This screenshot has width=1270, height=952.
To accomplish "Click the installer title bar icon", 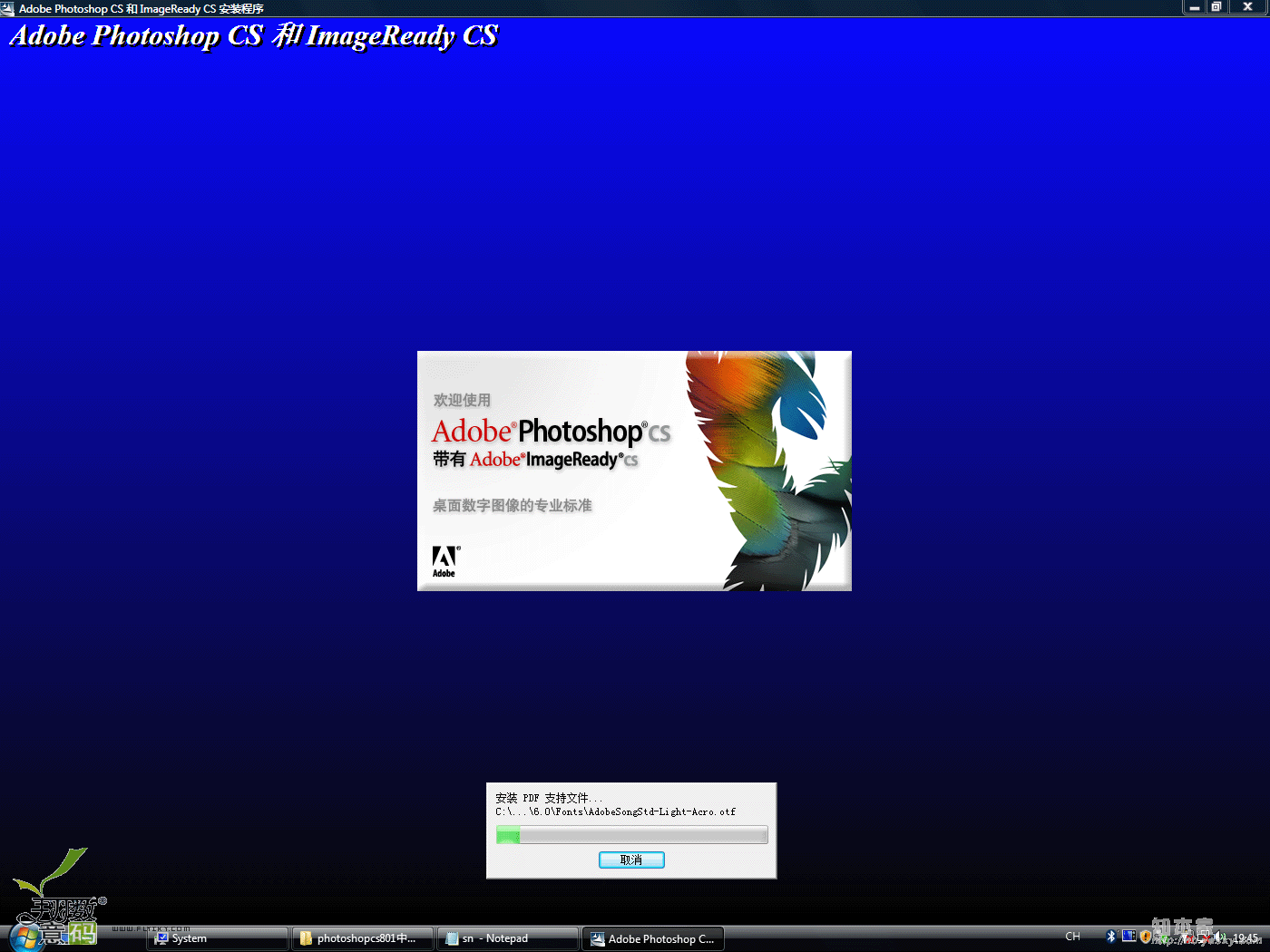I will click(x=8, y=8).
